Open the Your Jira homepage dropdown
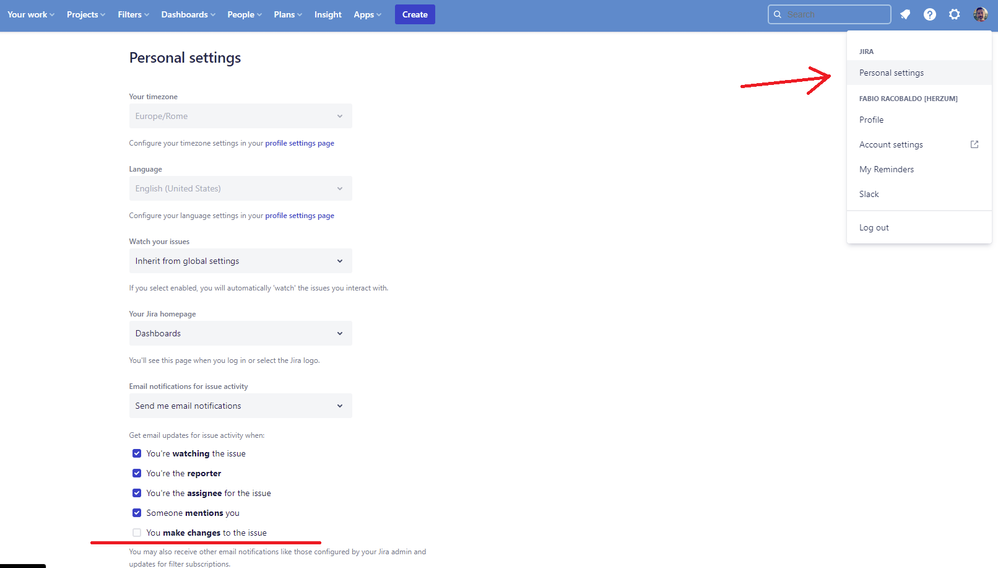Screen dimensions: 998x568 (240, 333)
